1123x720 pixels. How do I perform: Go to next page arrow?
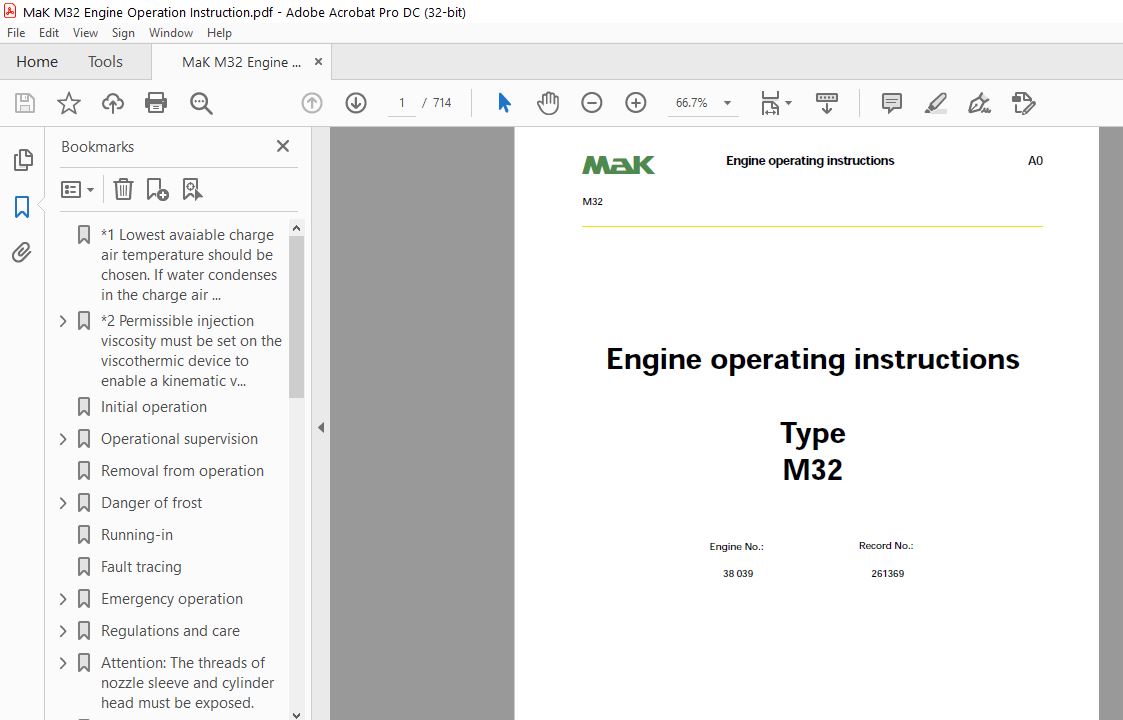click(x=356, y=103)
